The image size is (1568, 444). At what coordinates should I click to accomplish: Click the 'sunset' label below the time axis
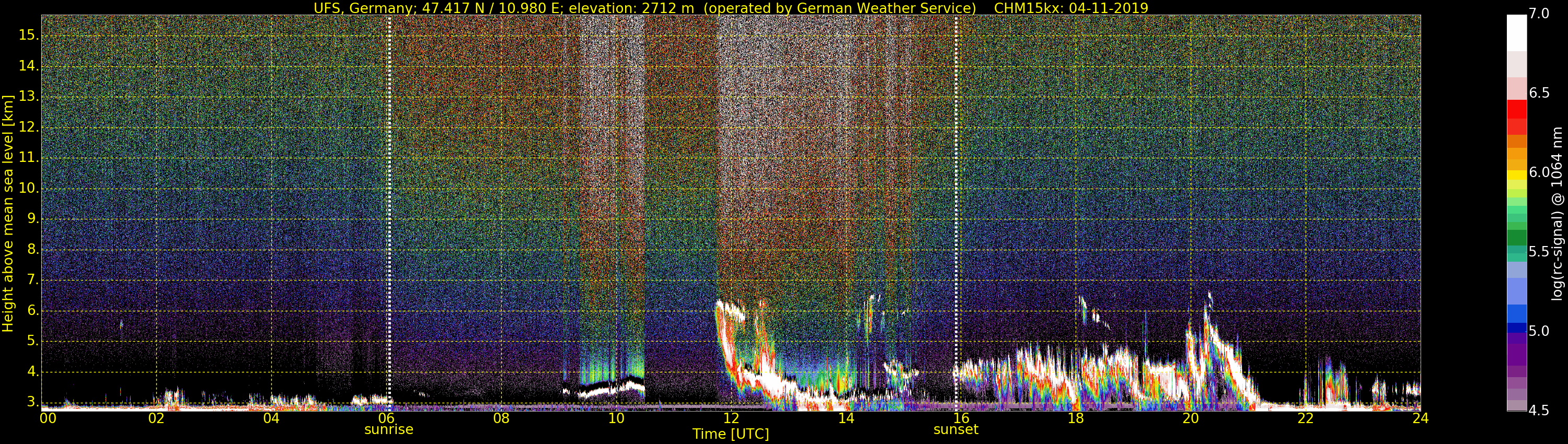955,429
